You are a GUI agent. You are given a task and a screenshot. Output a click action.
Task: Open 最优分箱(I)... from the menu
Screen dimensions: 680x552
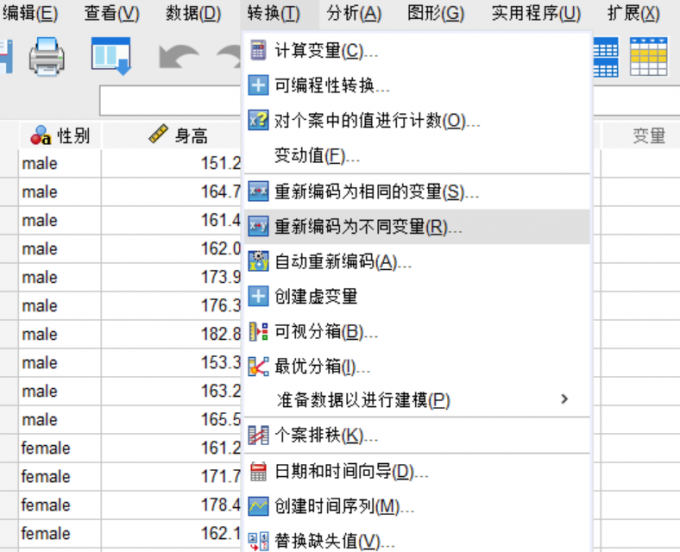(x=417, y=367)
